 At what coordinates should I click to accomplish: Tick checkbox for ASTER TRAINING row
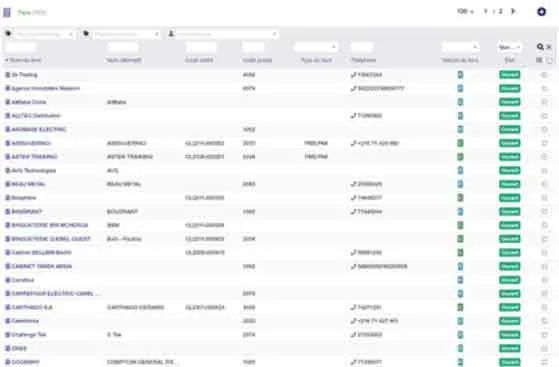(544, 157)
